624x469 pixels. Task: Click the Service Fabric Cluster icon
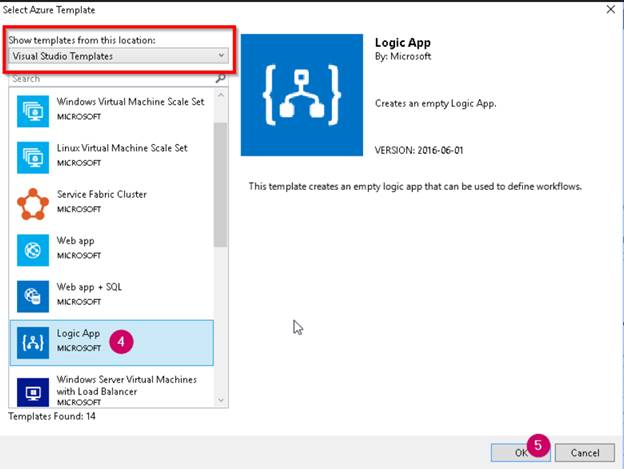coord(33,204)
